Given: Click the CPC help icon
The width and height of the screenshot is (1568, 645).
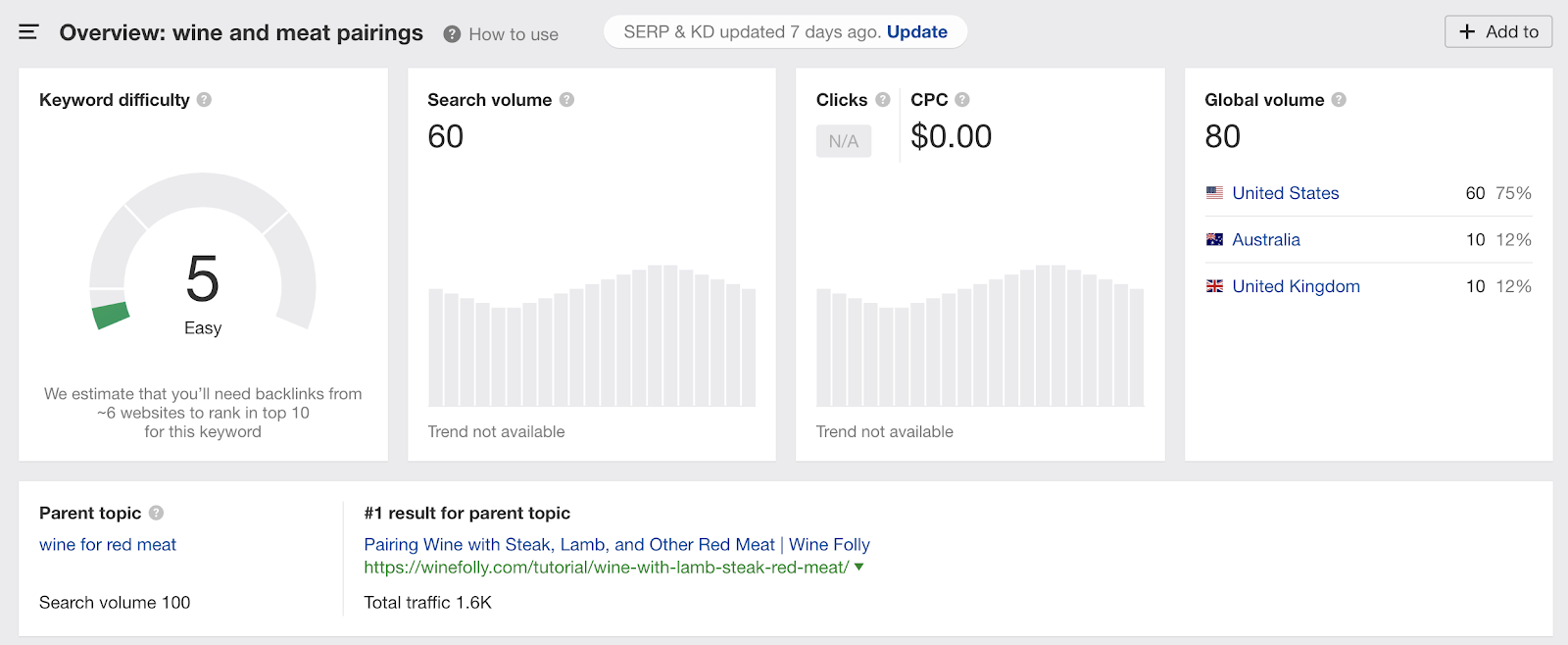Looking at the screenshot, I should 962,100.
